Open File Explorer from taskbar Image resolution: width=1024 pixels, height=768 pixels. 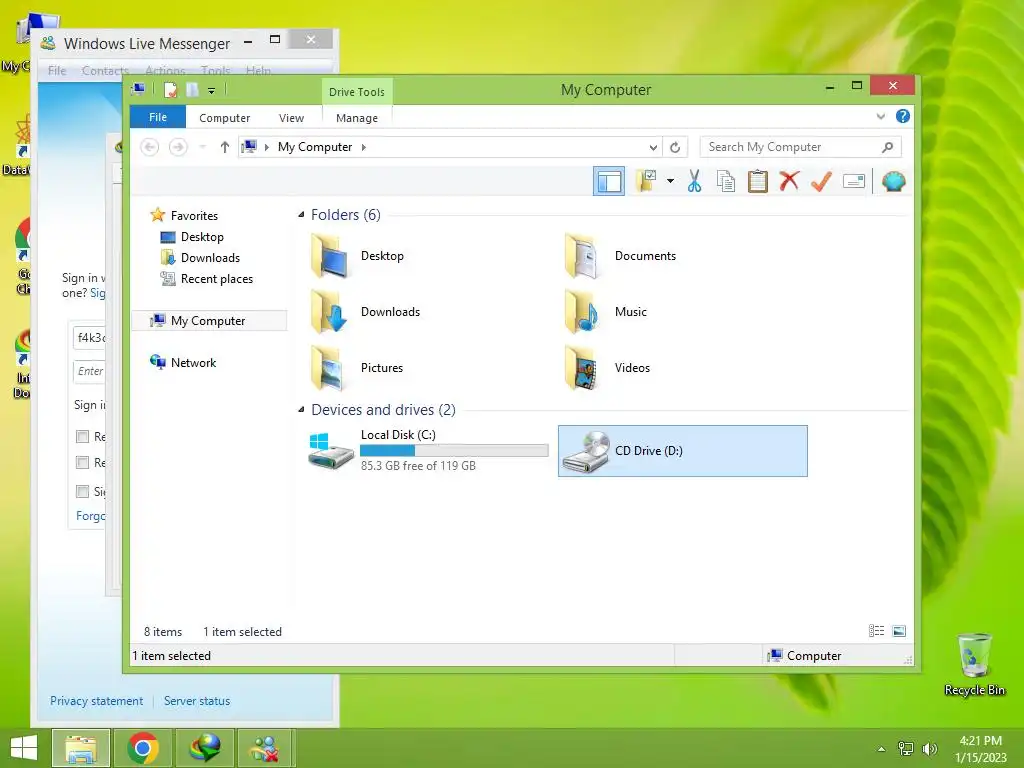point(80,748)
